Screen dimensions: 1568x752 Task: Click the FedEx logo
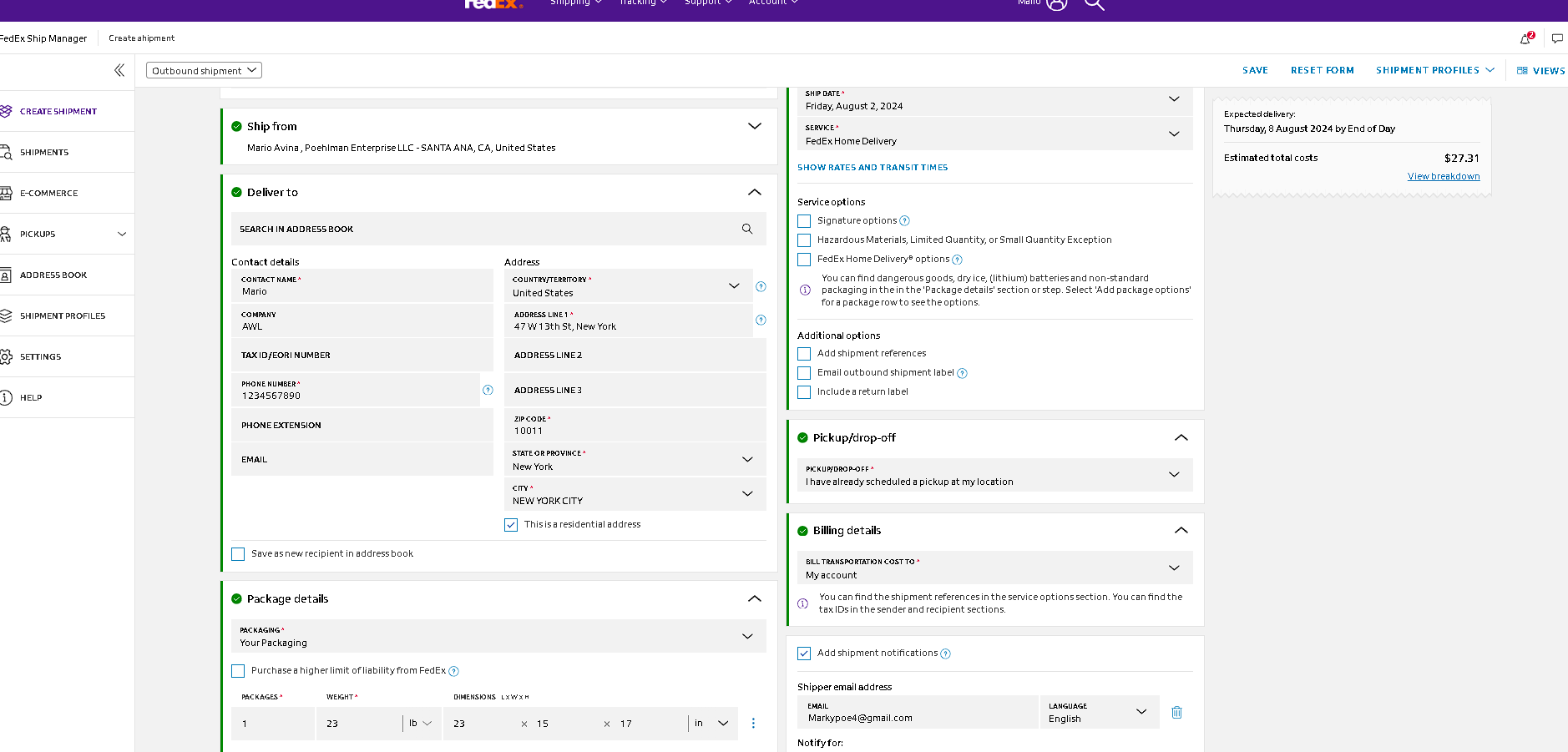coord(493,3)
